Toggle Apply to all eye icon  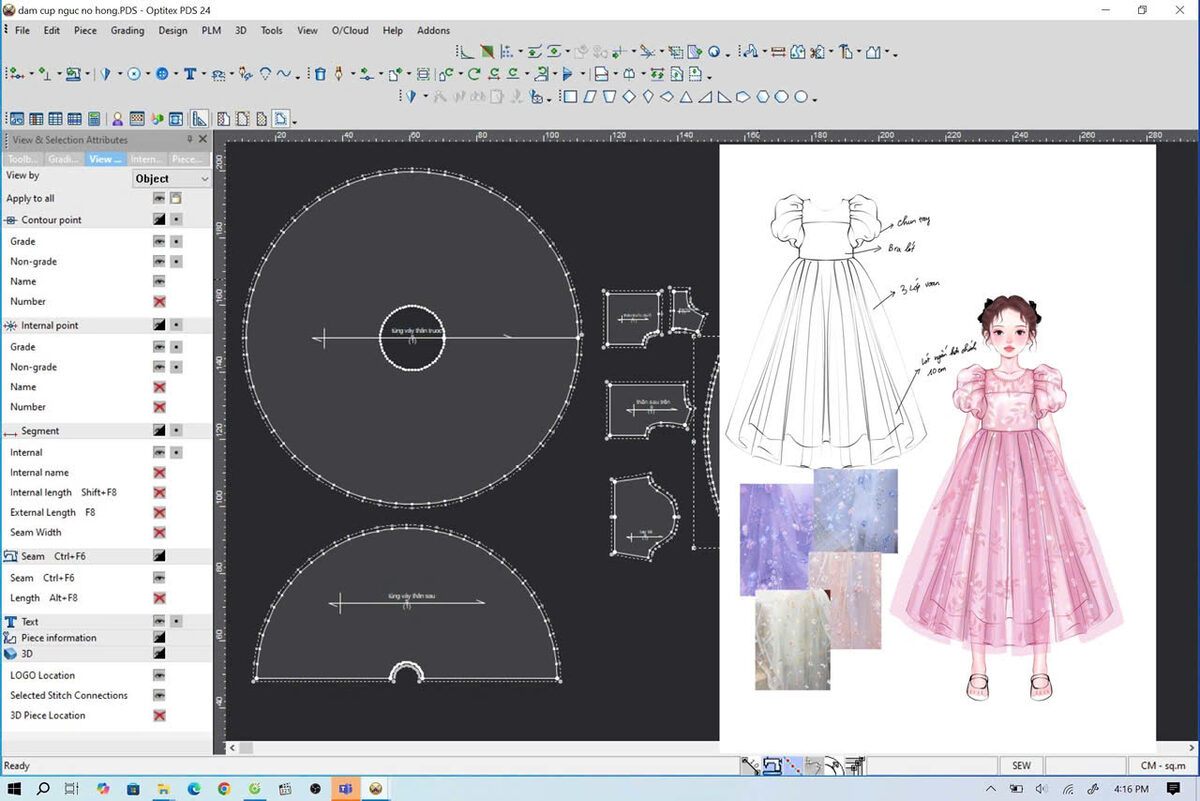coord(159,198)
